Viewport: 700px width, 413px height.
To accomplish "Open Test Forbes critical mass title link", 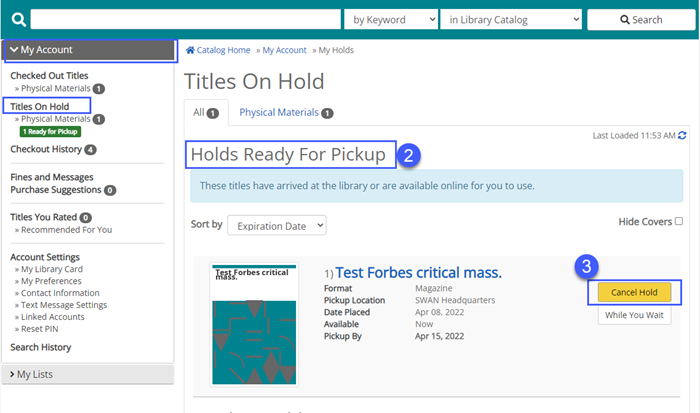I will 418,272.
